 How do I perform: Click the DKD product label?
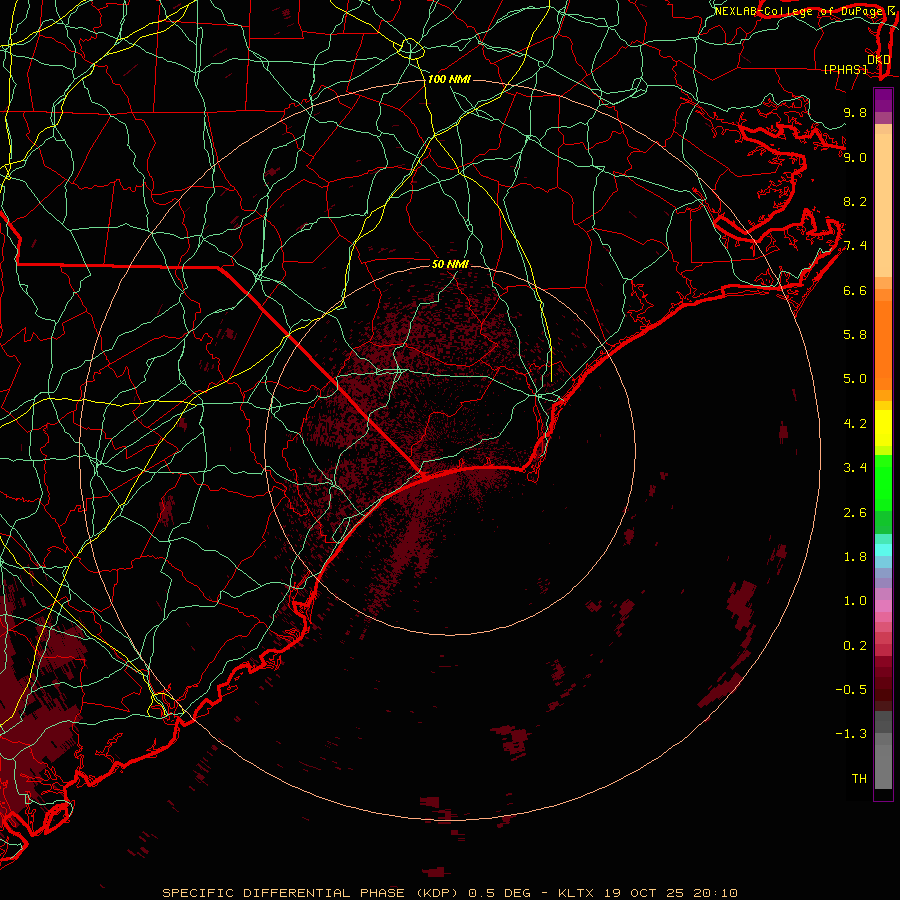[878, 60]
